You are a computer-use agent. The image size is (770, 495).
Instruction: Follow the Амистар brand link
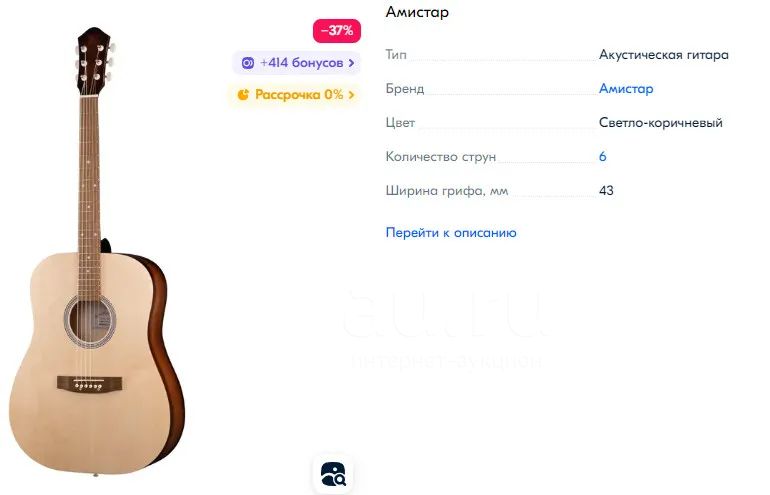click(626, 88)
